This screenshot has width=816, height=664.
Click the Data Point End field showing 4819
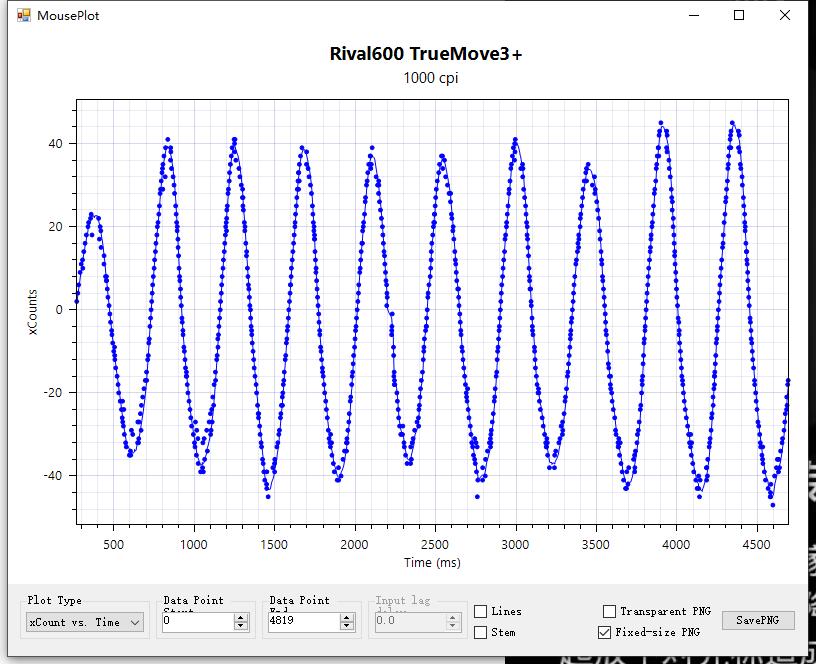(x=304, y=621)
